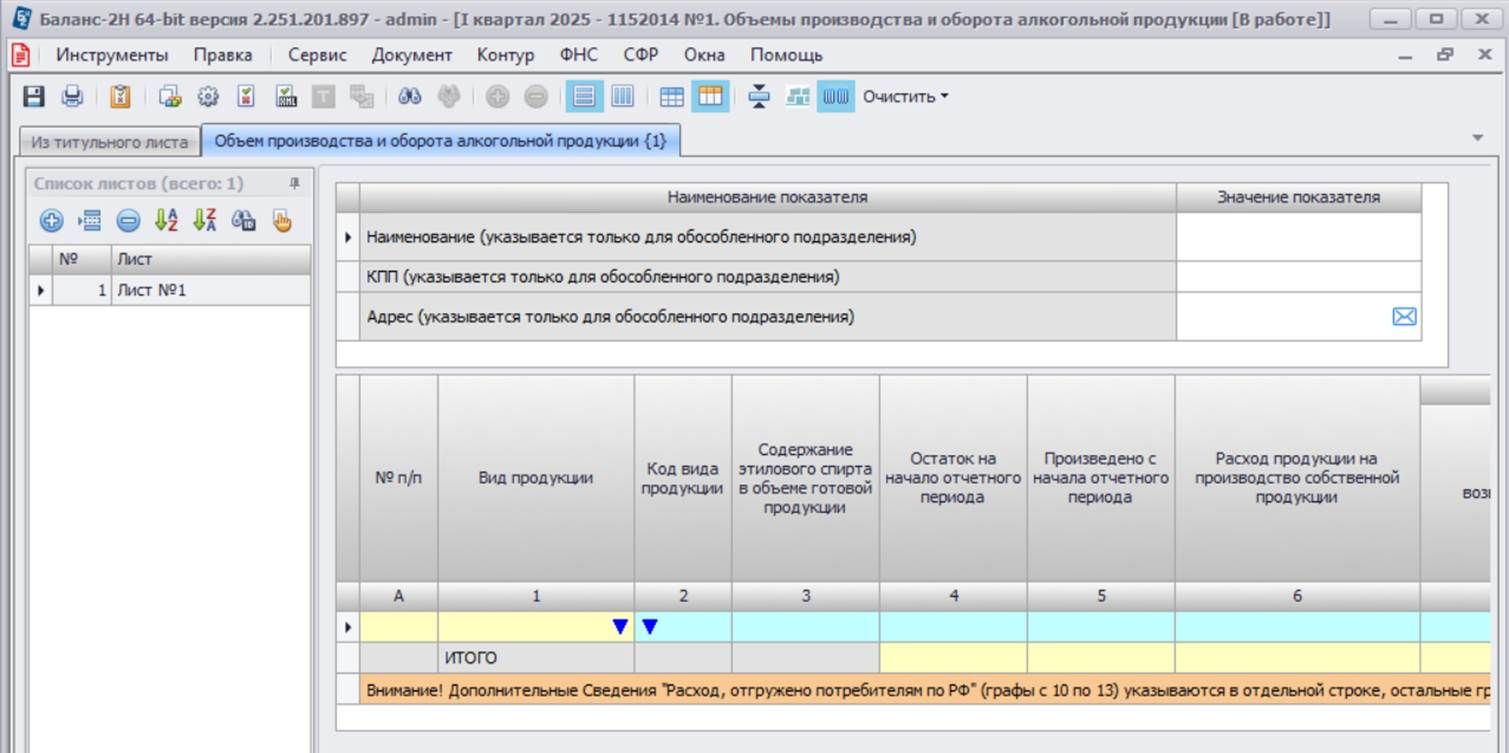Click the orange Внимание notice row
Image resolution: width=1509 pixels, height=753 pixels.
pos(926,689)
